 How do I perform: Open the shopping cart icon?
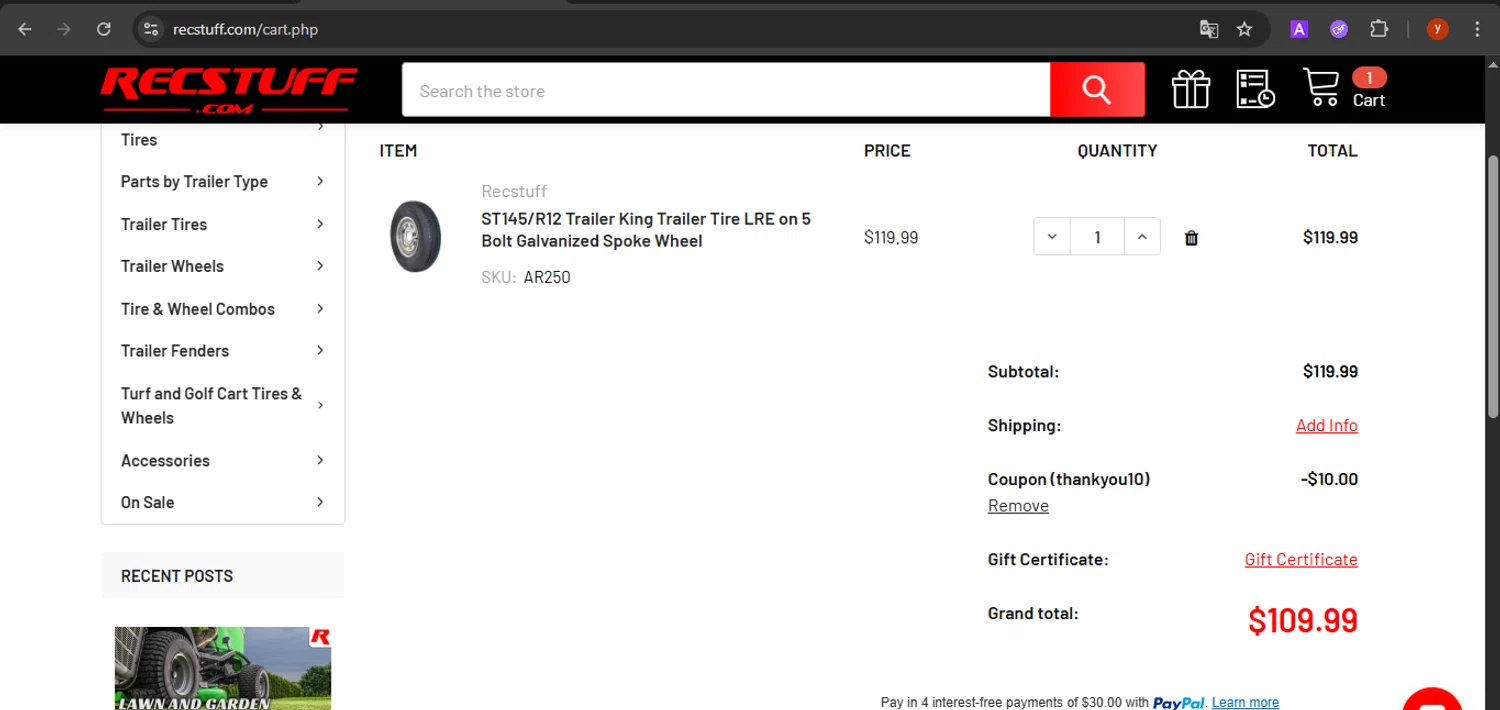[x=1321, y=88]
